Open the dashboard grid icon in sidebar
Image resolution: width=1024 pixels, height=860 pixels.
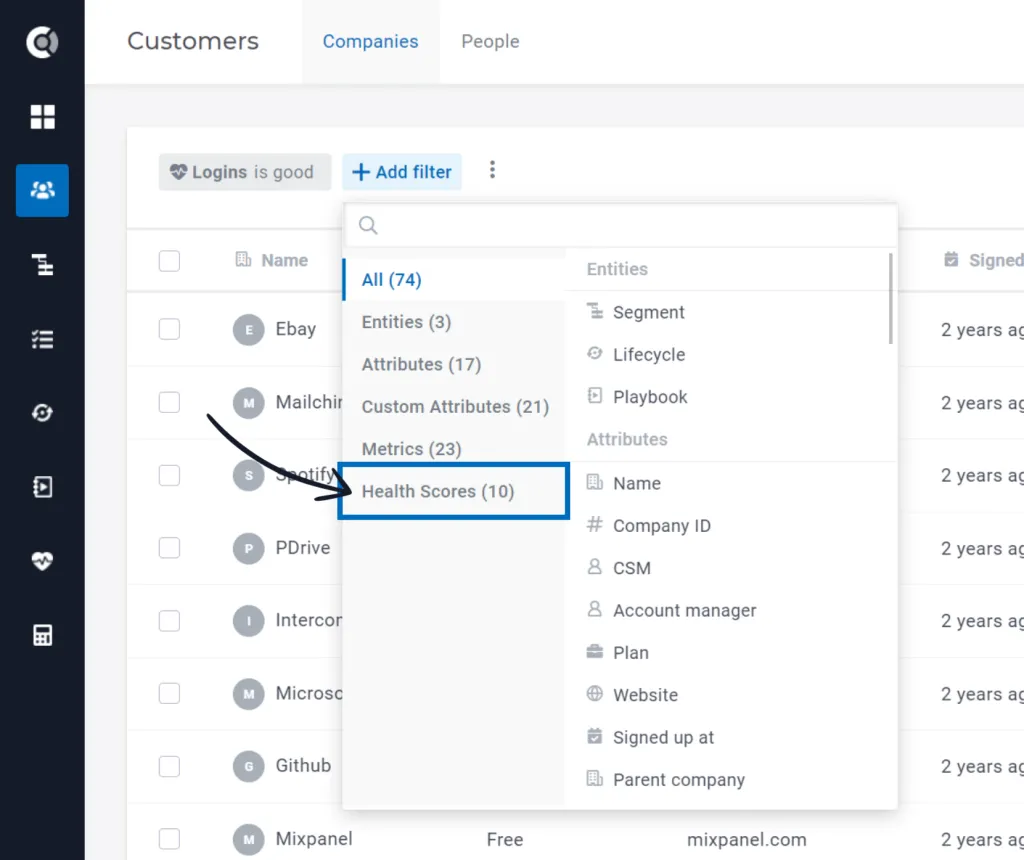point(42,117)
